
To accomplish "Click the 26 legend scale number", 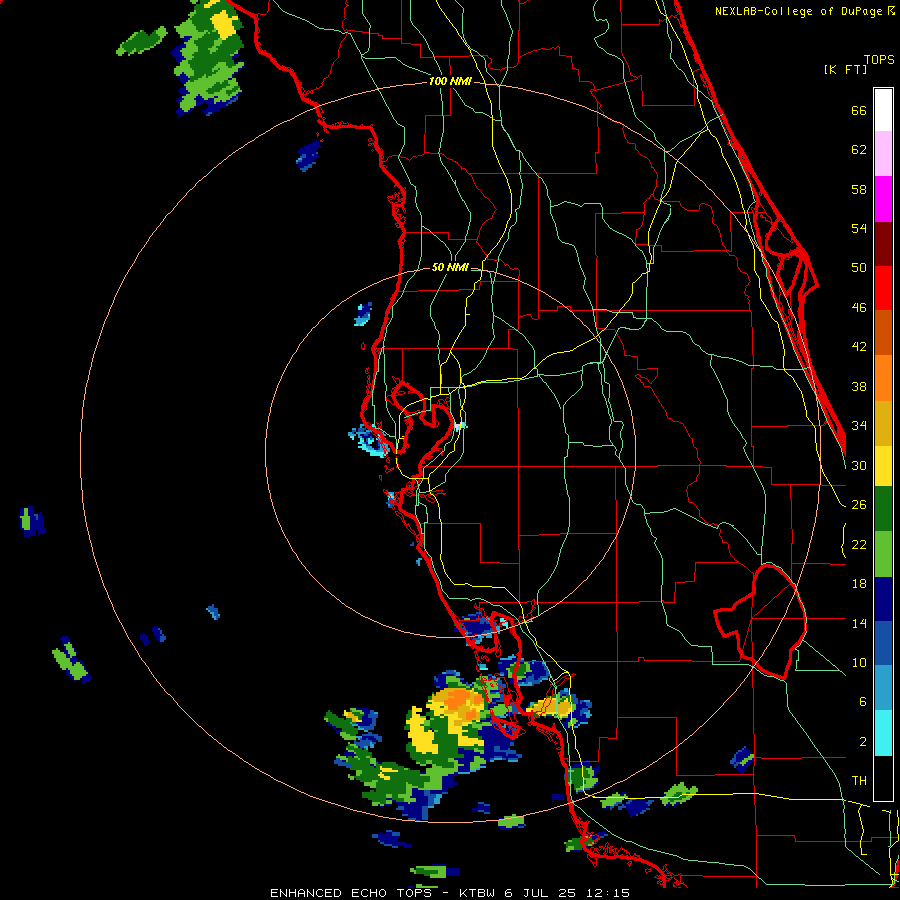I will coord(859,505).
